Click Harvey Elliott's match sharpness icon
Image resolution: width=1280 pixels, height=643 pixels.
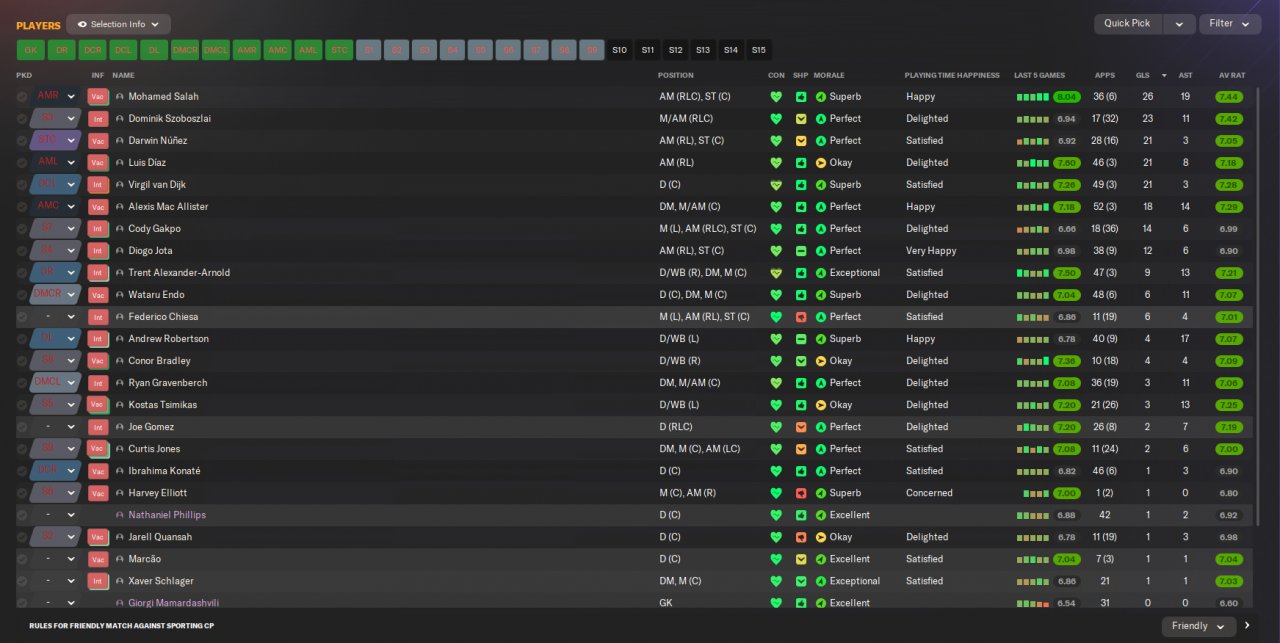point(801,493)
